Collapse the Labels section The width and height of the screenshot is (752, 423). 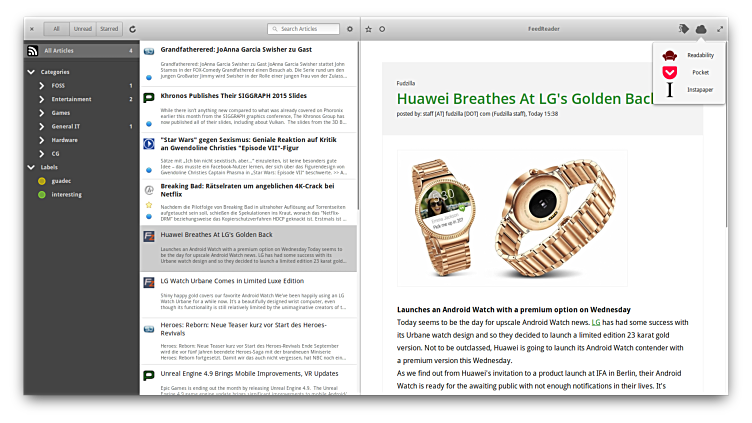(31, 167)
